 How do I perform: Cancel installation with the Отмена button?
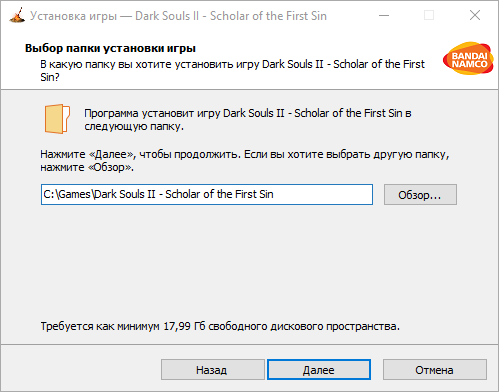click(x=435, y=370)
